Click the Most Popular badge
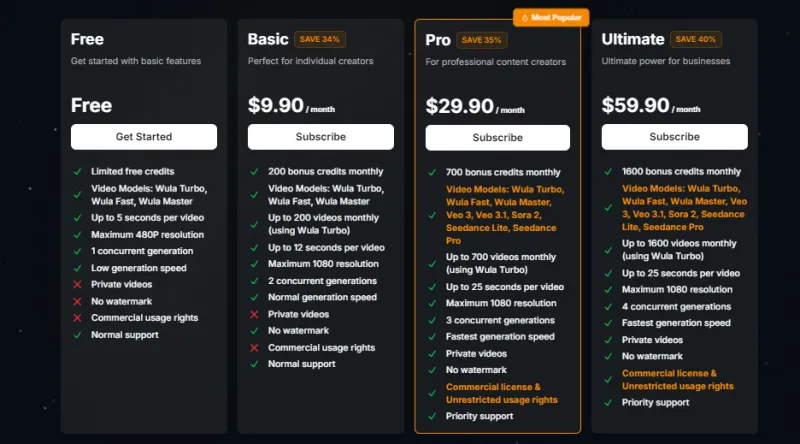 (x=551, y=18)
